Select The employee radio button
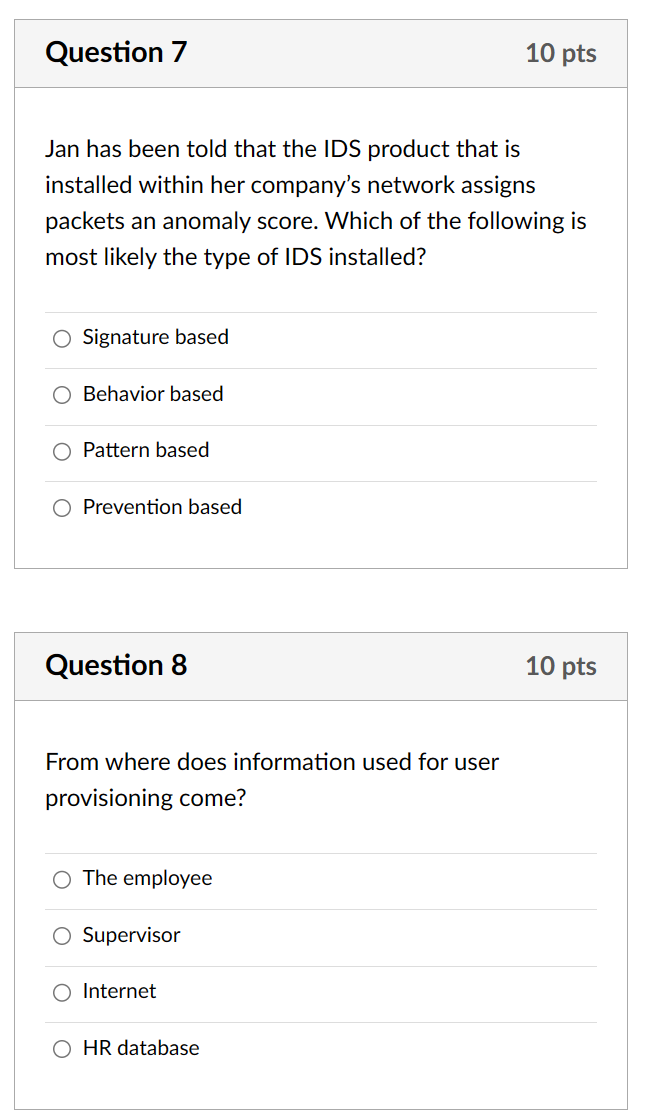The image size is (649, 1120). (x=61, y=879)
